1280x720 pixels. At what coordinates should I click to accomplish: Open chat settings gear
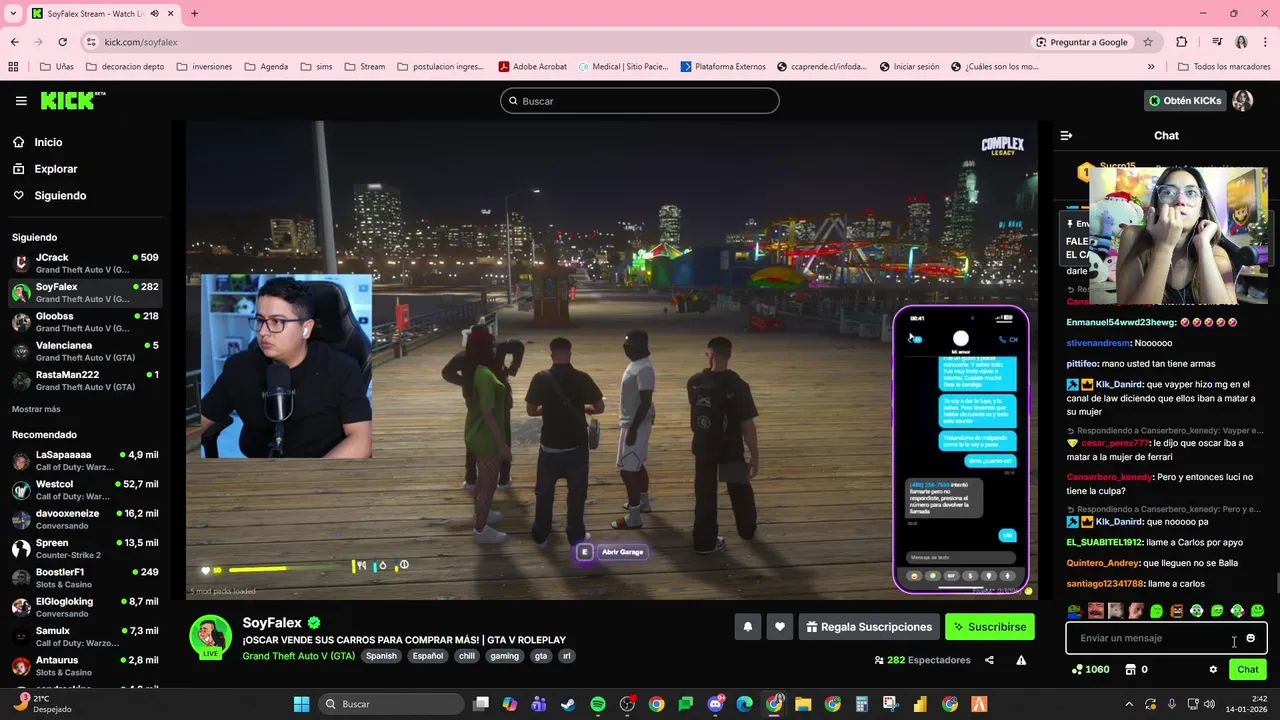1213,670
